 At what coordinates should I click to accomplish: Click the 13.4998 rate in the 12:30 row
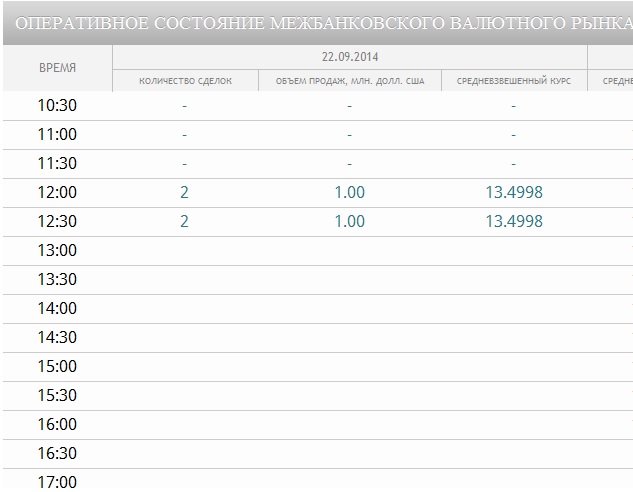(x=513, y=221)
